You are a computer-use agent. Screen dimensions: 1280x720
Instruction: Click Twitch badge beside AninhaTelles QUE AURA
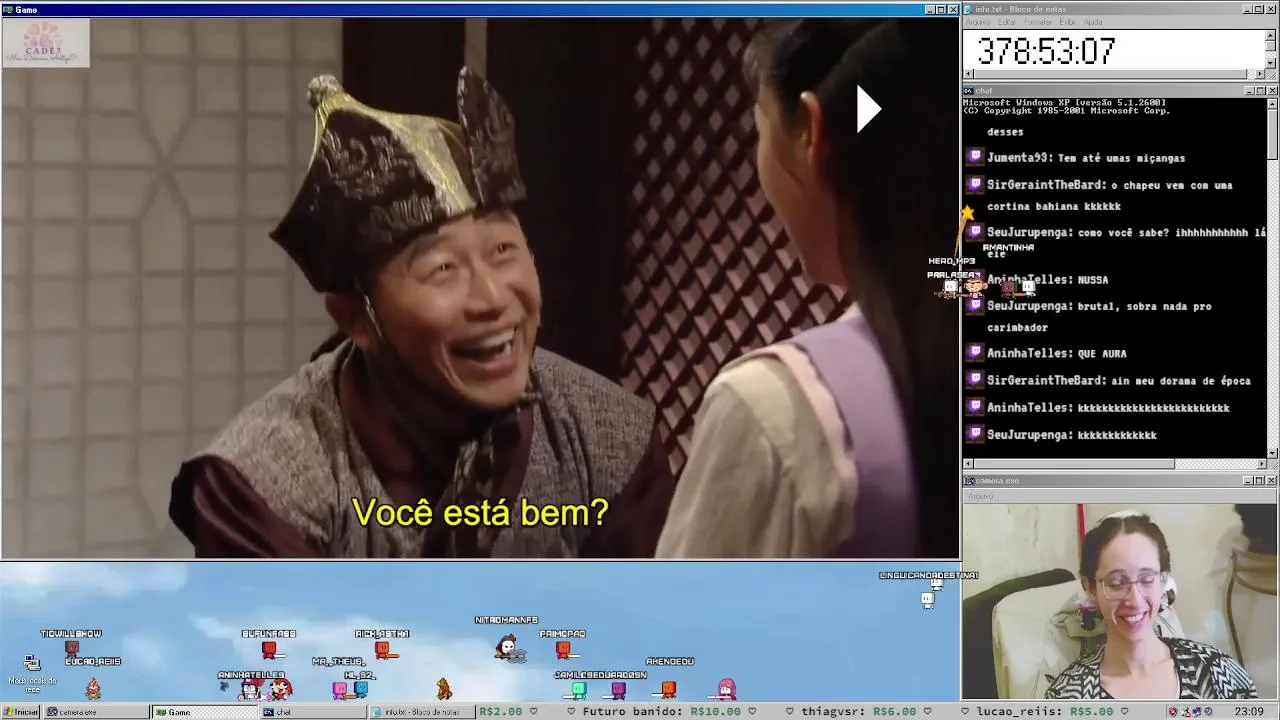pos(975,352)
